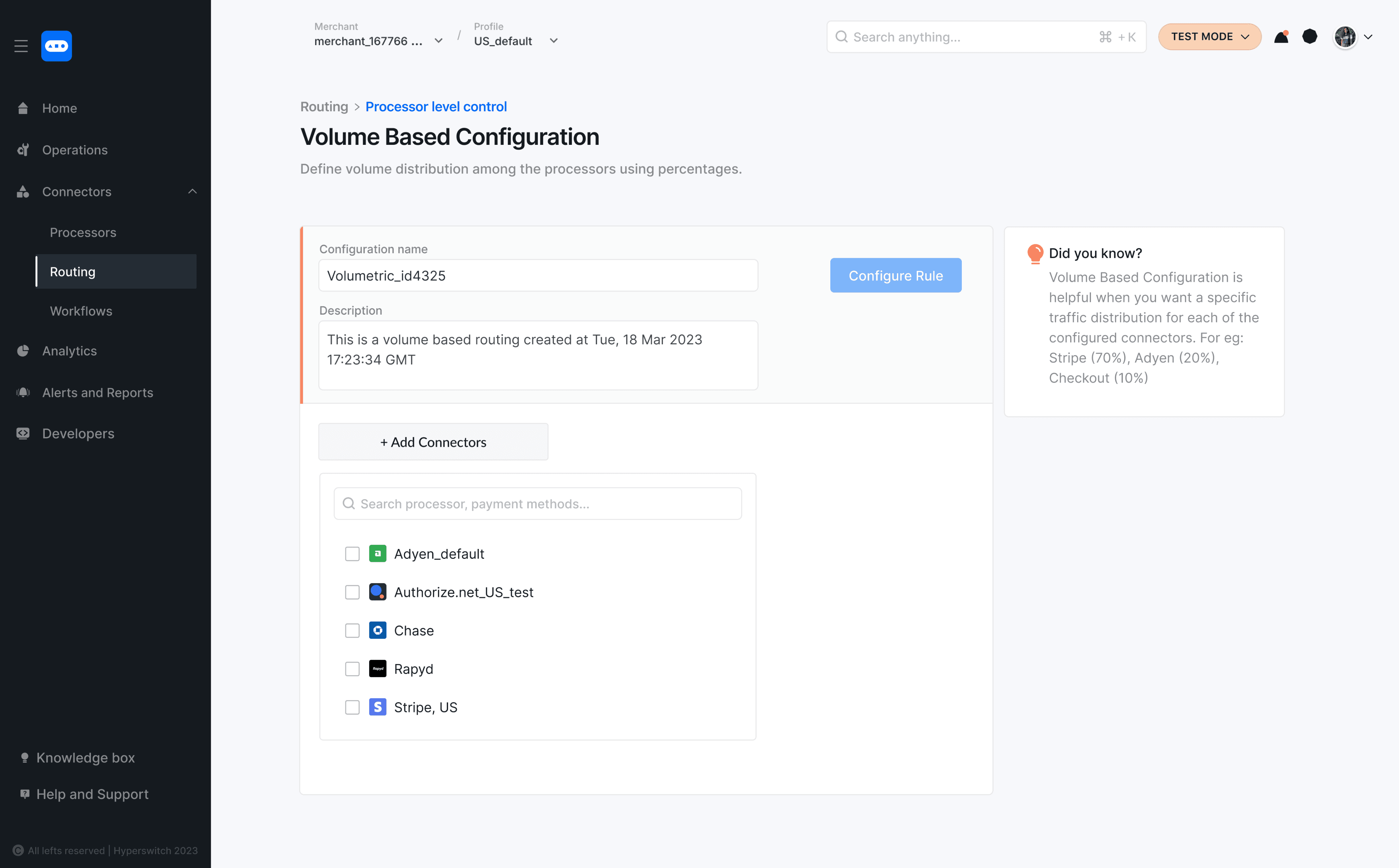Click the Hyperswitch blue logo
This screenshot has height=868, width=1399.
coord(56,46)
